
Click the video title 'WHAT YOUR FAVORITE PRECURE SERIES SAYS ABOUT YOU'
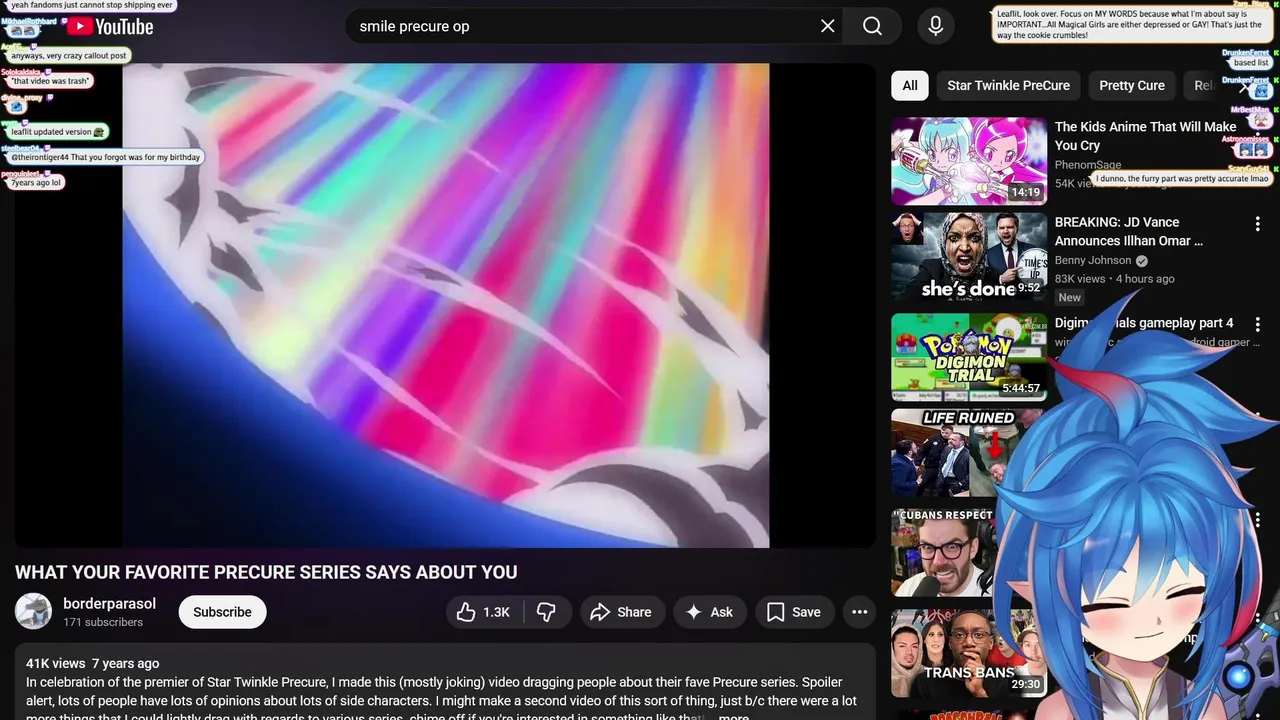click(266, 572)
